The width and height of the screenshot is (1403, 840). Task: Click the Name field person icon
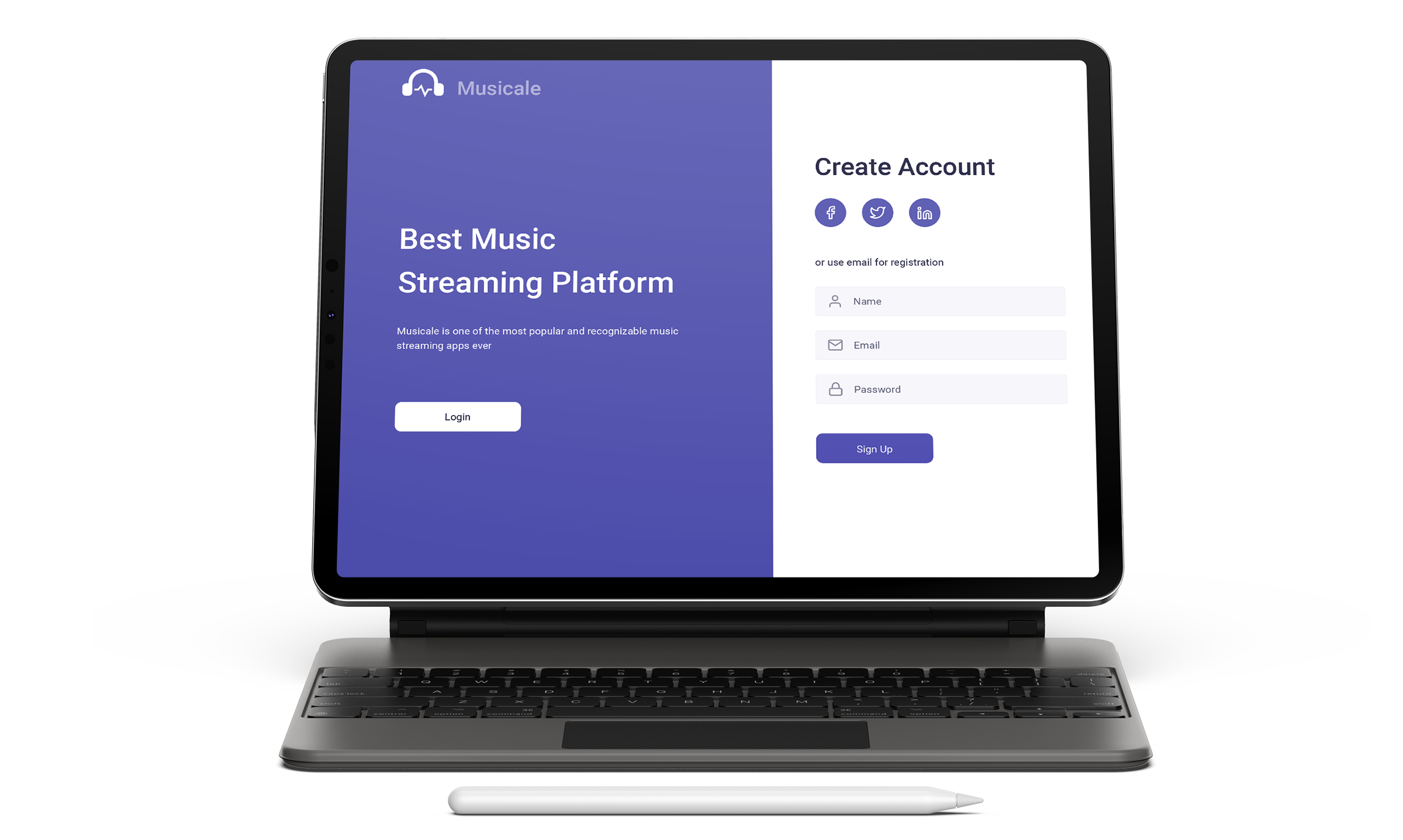tap(834, 300)
